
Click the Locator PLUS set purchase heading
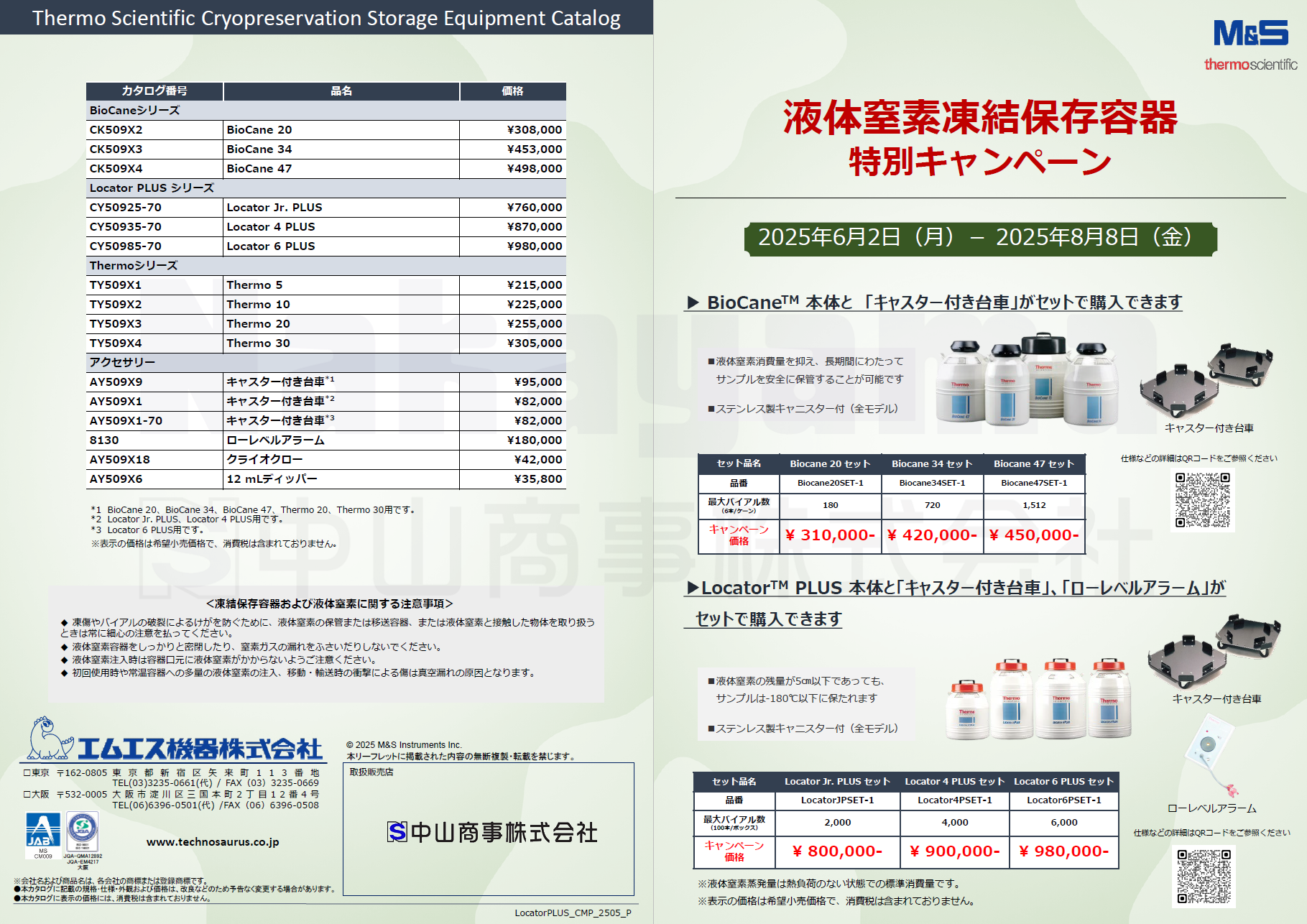pyautogui.click(x=956, y=604)
